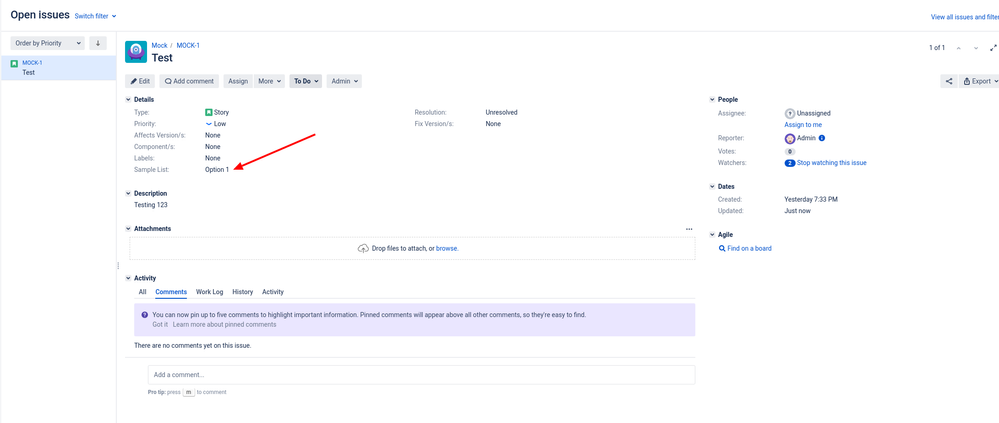Click the Unresolved resolution value
999x423 pixels.
pos(501,112)
